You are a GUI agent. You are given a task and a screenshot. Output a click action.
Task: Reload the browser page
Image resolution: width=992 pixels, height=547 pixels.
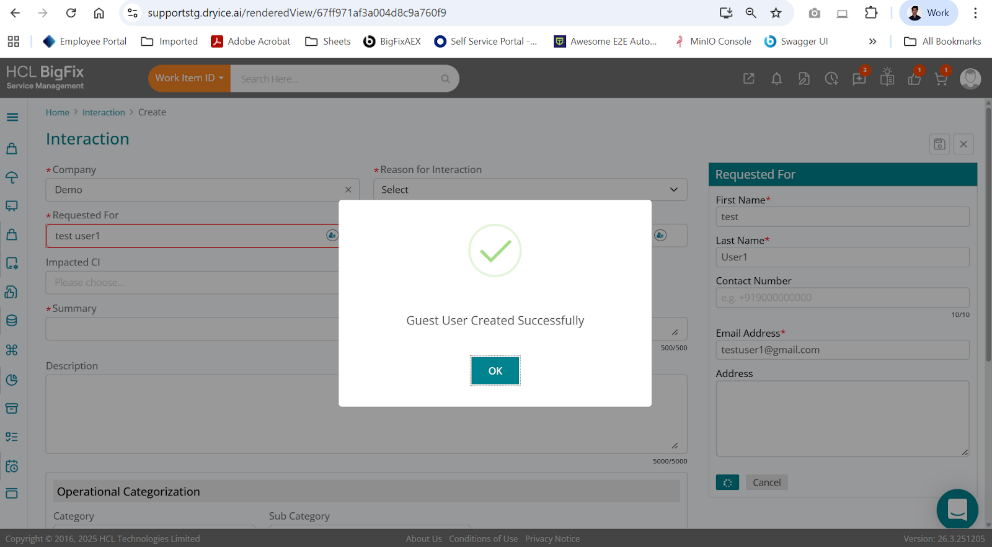coord(71,13)
